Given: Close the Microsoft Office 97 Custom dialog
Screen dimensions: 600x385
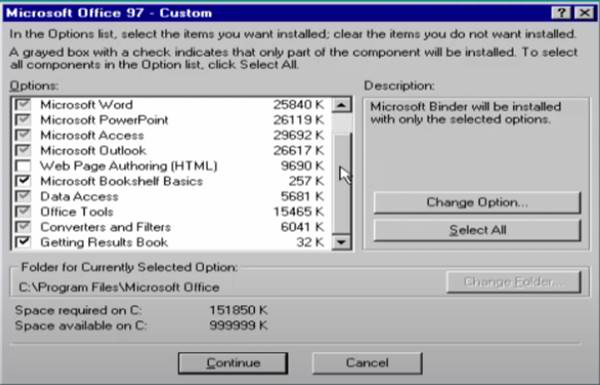Looking at the screenshot, I should (x=584, y=13).
